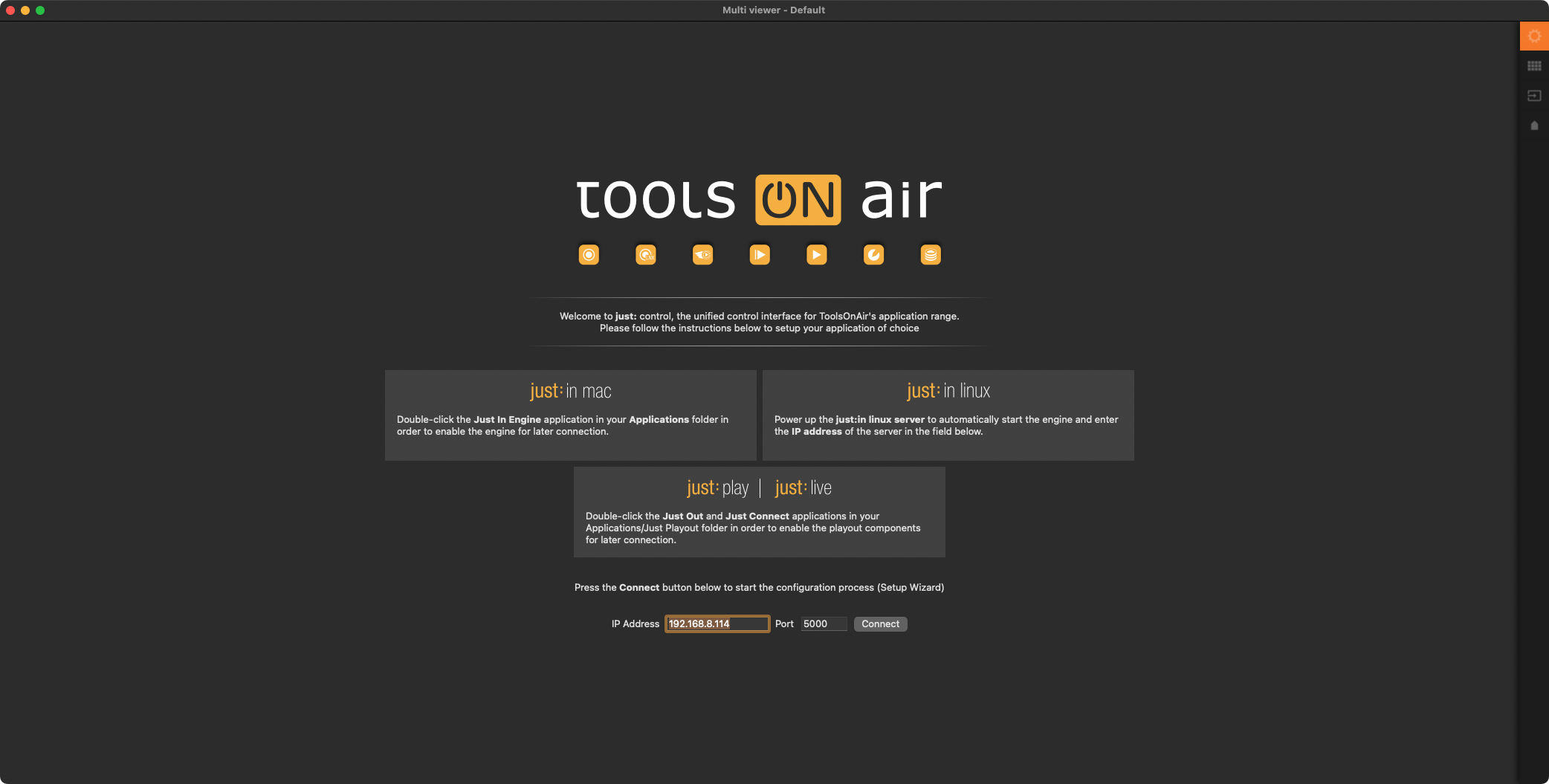Select the input arrow icon in sidebar
This screenshot has height=784, width=1549.
(1534, 96)
